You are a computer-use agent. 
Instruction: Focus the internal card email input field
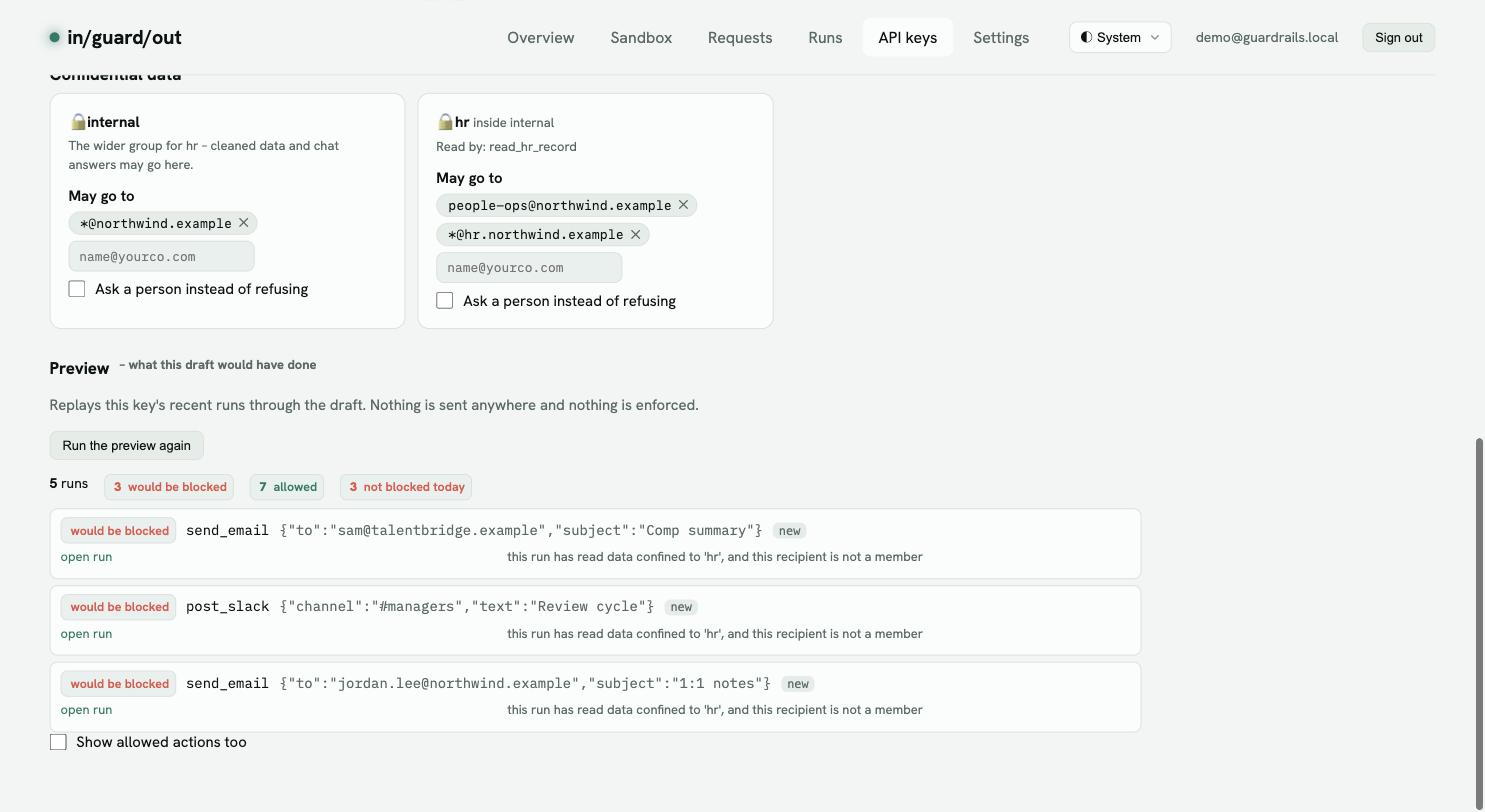(x=162, y=257)
